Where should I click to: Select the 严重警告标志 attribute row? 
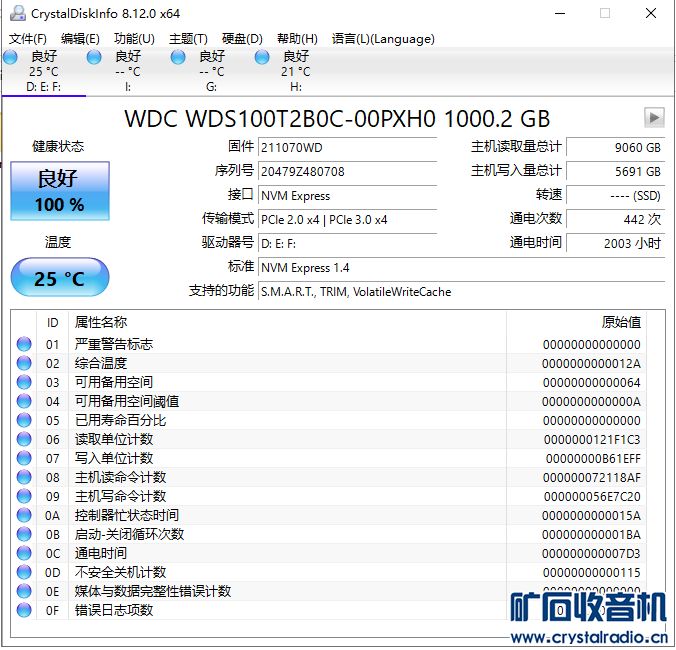point(329,344)
